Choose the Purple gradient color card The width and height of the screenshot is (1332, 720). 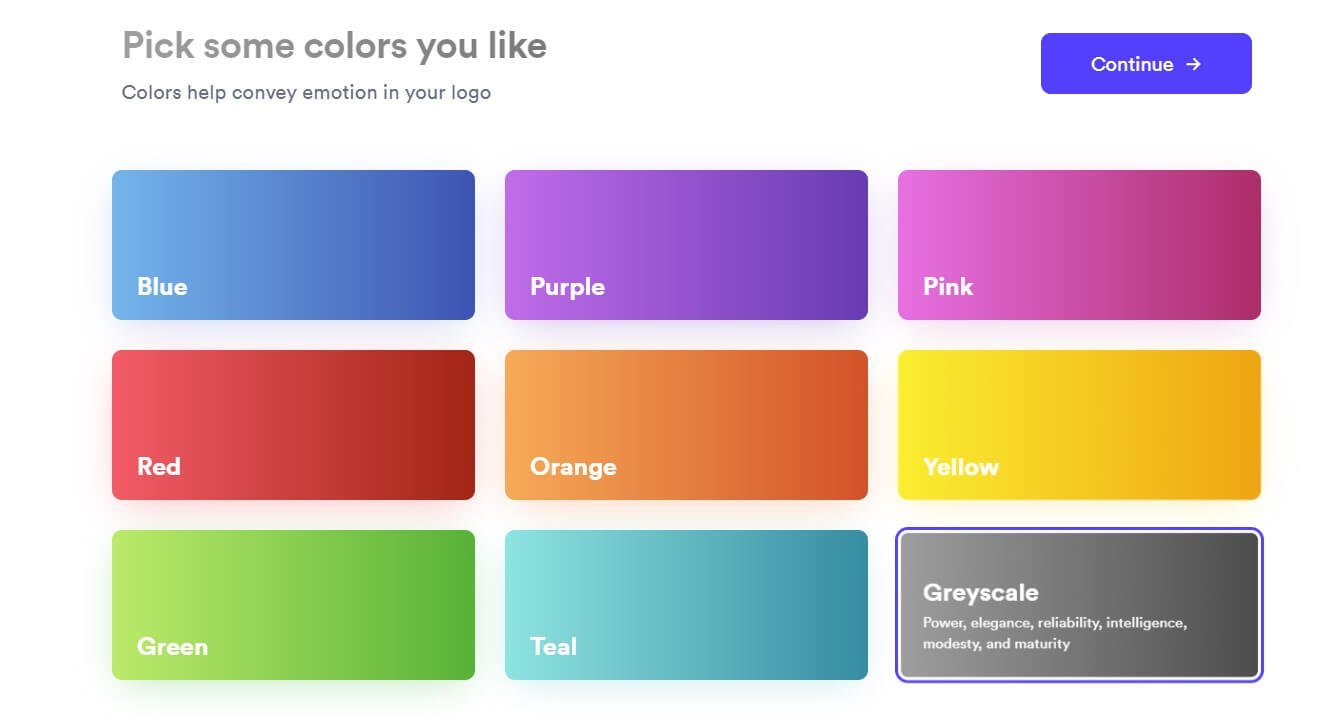coord(686,245)
